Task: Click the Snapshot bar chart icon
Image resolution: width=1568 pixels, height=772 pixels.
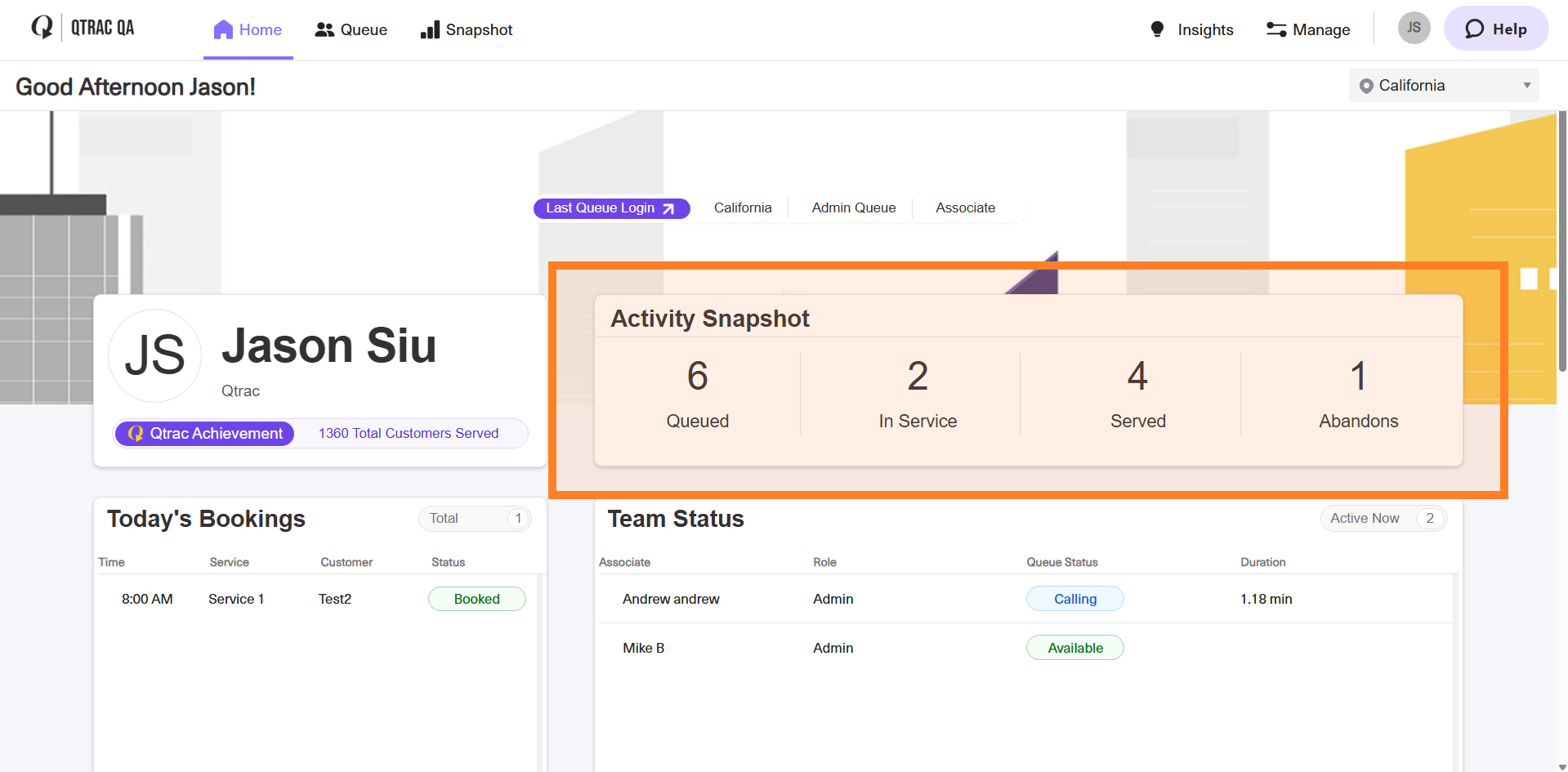Action: coord(430,30)
